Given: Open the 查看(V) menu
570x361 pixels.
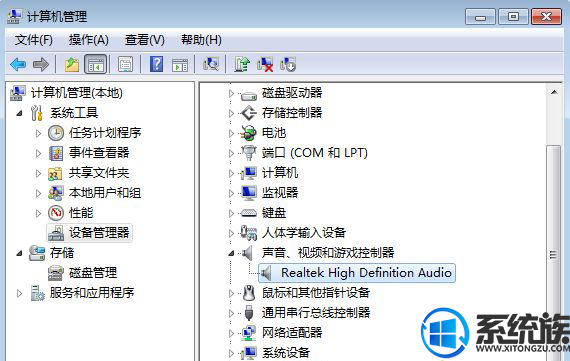Looking at the screenshot, I should coord(145,40).
